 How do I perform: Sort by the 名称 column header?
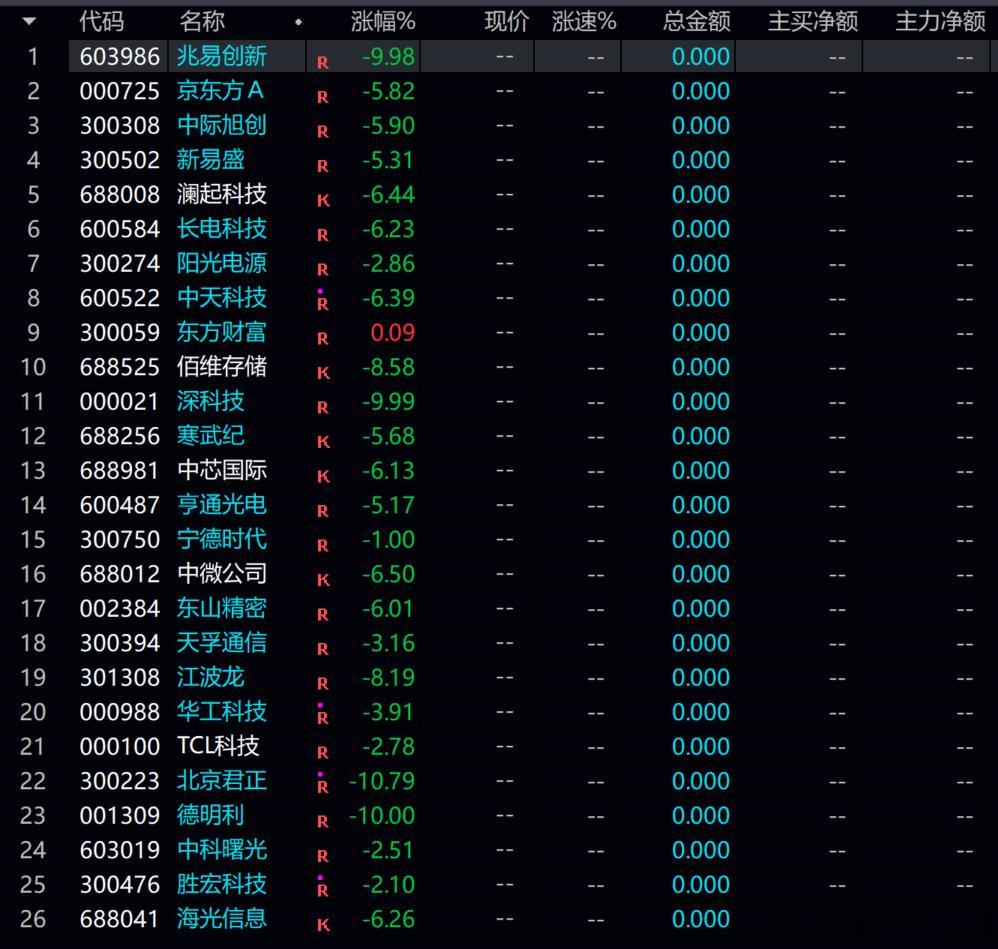tap(202, 22)
